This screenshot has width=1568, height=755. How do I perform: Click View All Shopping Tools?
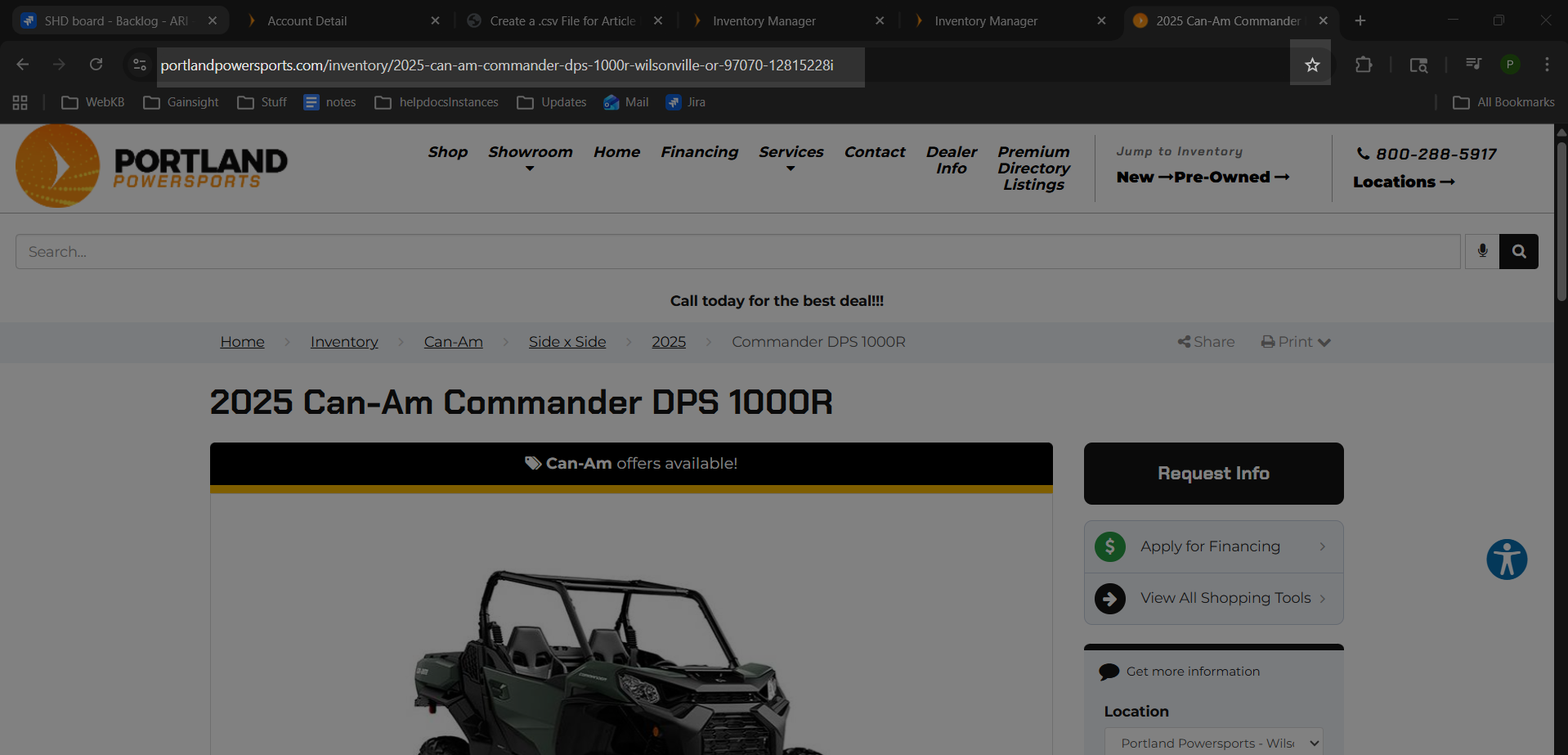[1214, 599]
